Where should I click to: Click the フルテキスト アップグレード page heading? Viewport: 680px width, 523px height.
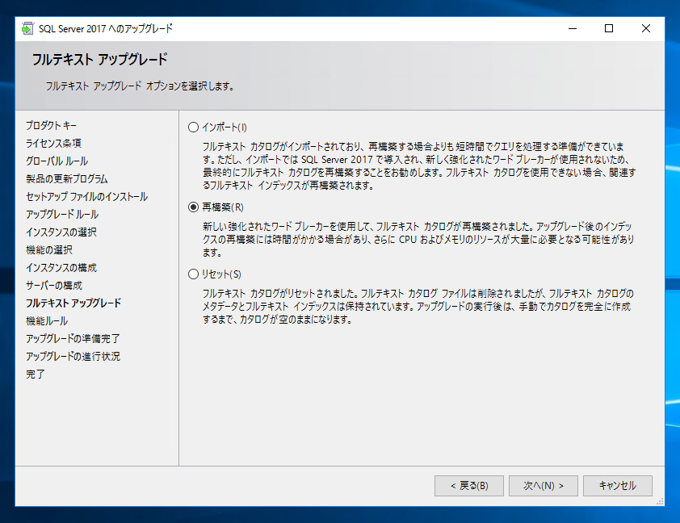100,59
